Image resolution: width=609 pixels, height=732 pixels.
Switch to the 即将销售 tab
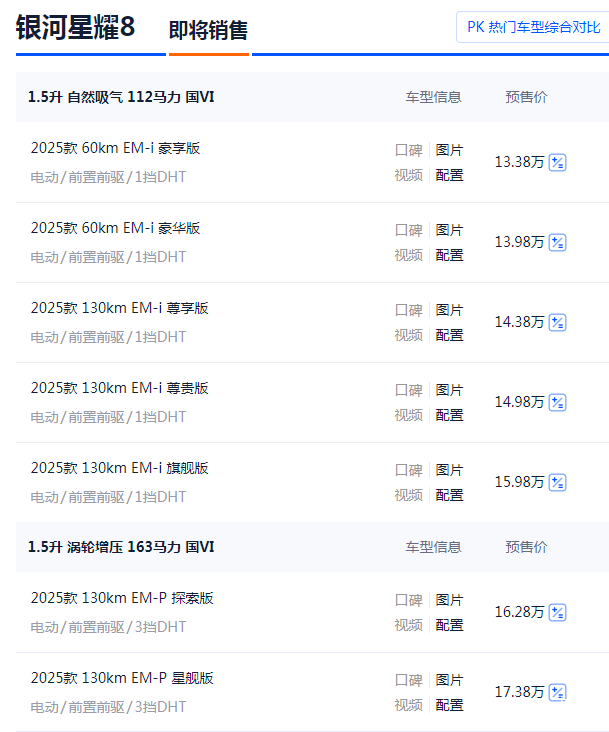[x=209, y=30]
